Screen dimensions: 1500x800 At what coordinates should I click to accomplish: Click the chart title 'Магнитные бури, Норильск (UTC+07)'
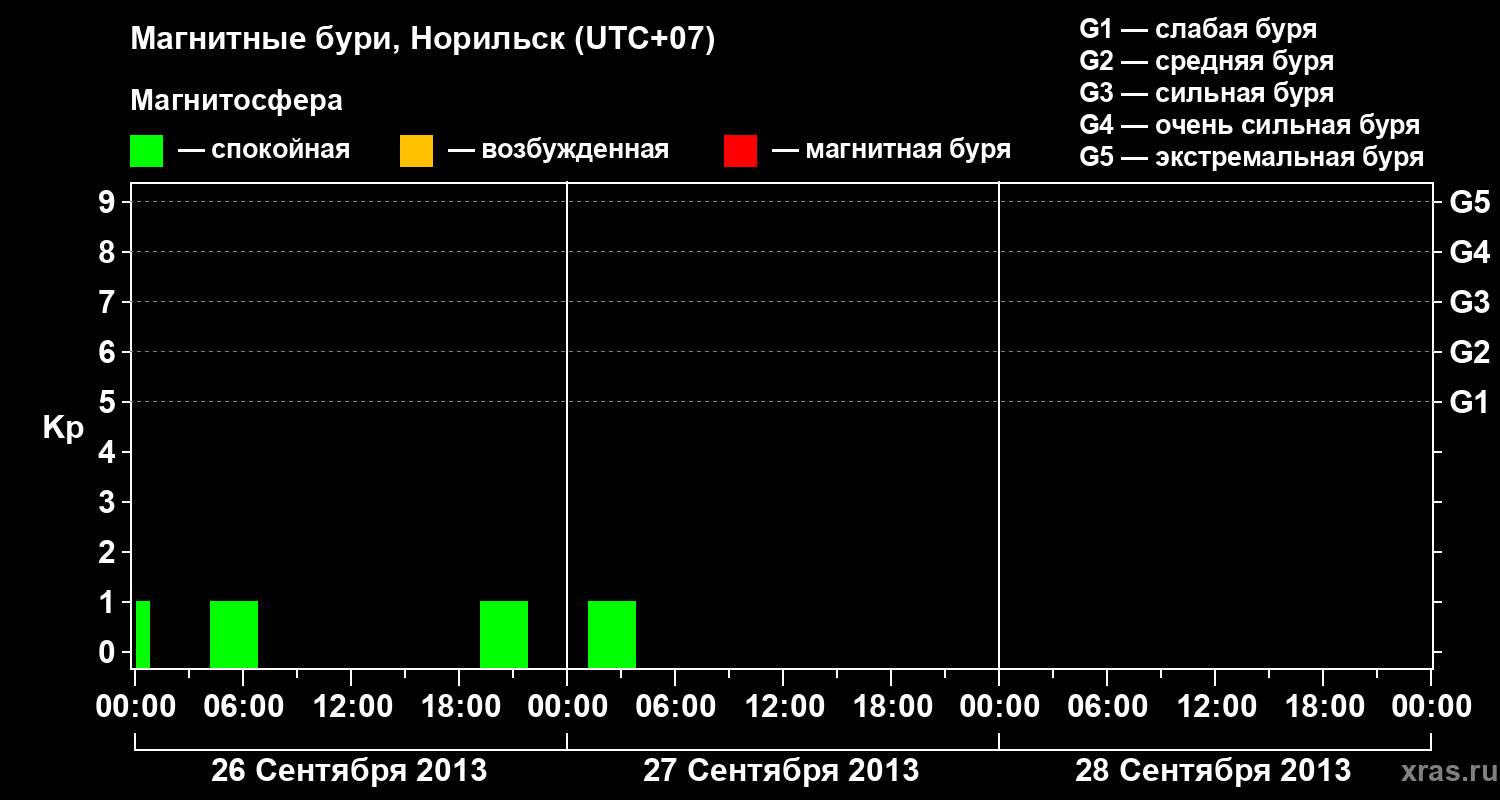(x=423, y=40)
